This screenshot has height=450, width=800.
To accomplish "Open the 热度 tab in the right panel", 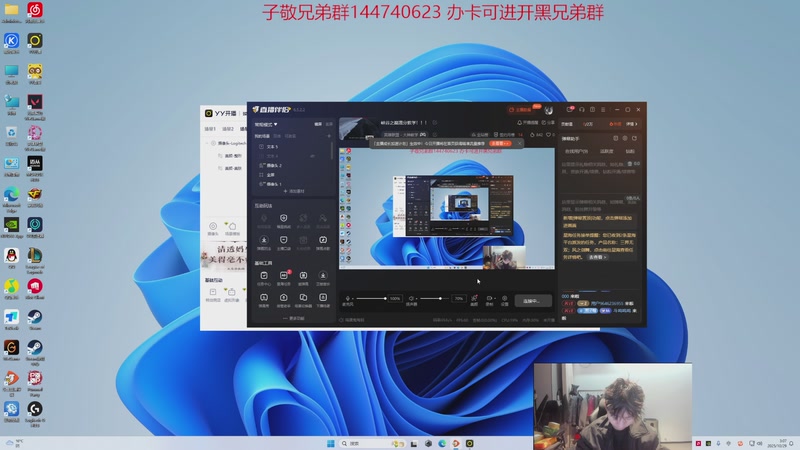I will click(x=615, y=124).
